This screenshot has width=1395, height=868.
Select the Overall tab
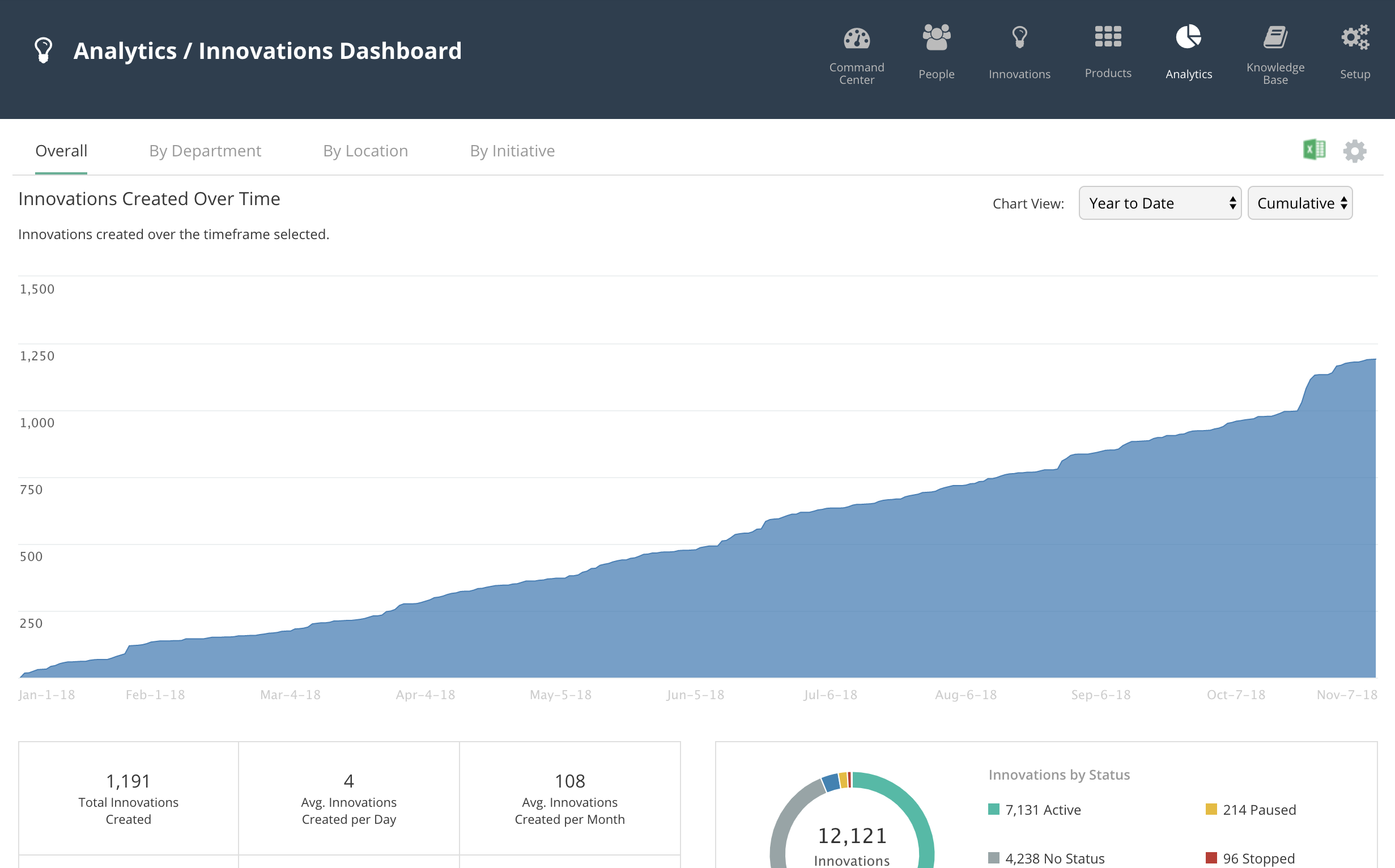(x=61, y=151)
